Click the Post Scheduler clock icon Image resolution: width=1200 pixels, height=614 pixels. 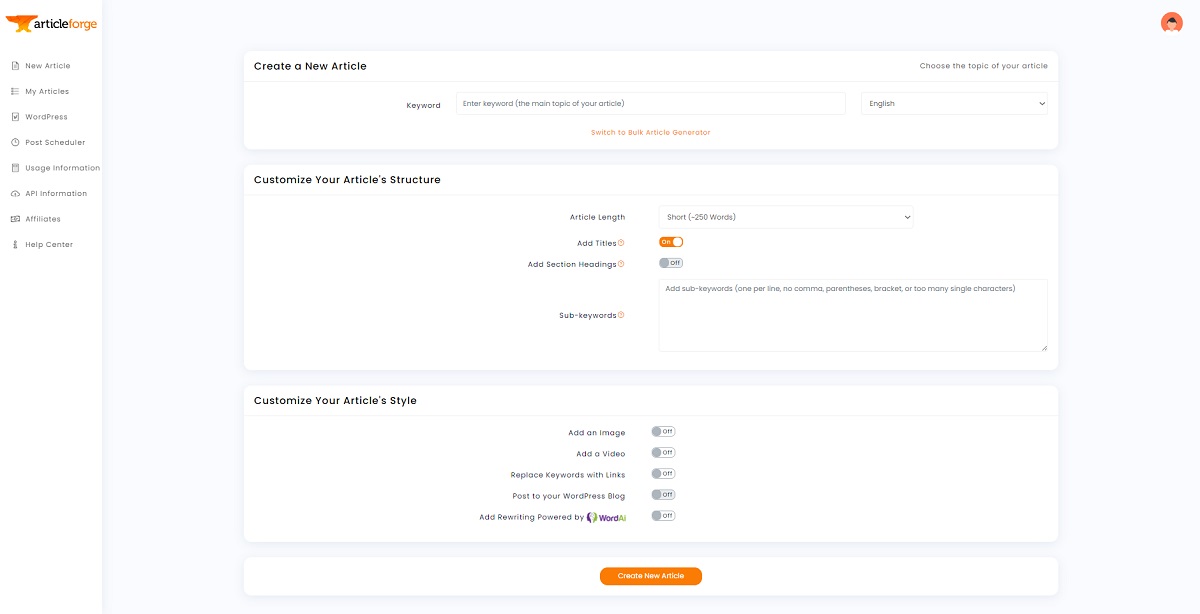(15, 142)
